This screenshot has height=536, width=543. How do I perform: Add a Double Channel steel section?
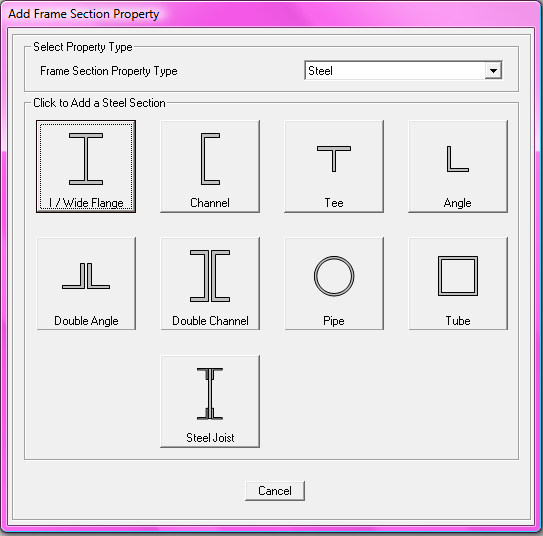click(x=210, y=284)
